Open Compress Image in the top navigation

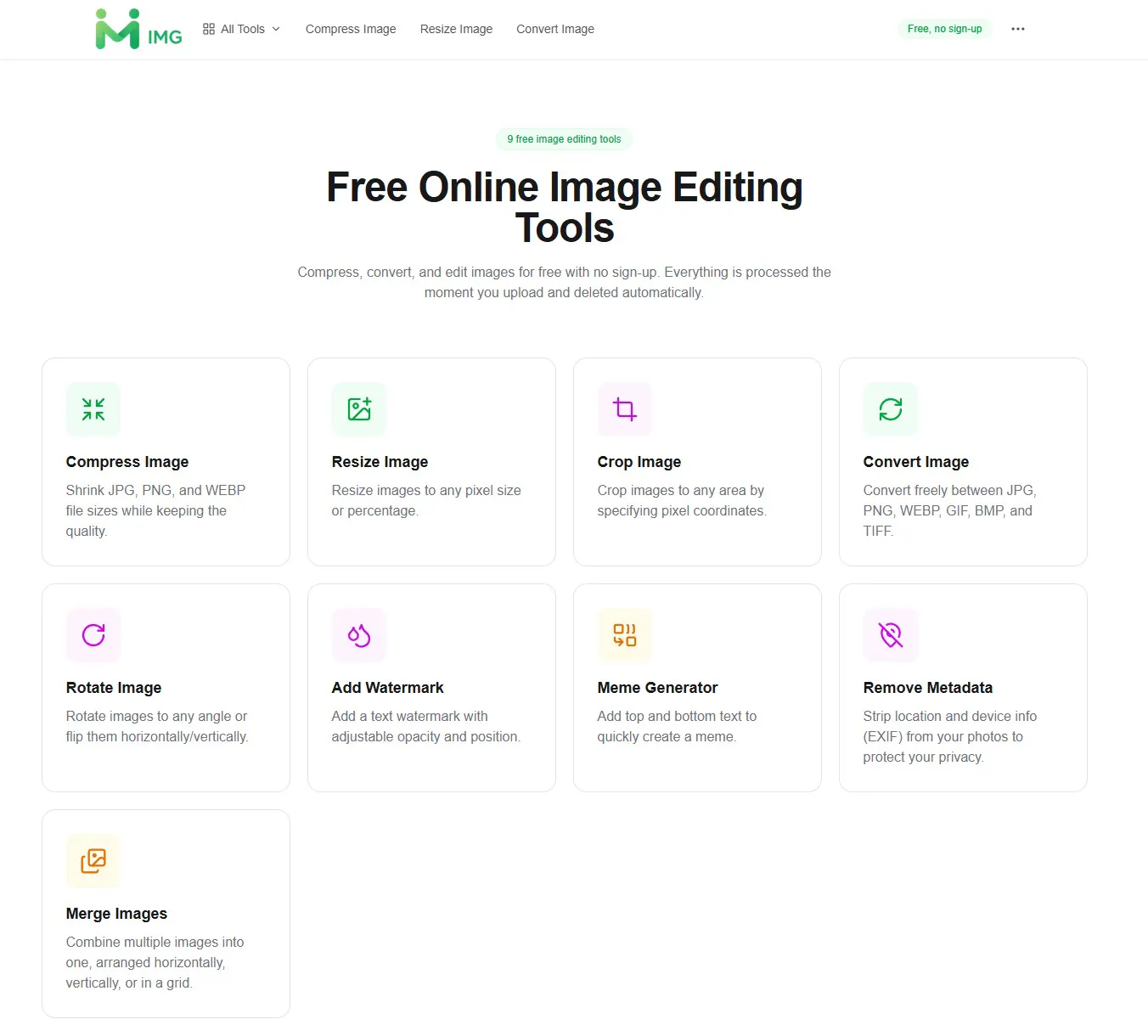click(x=351, y=29)
